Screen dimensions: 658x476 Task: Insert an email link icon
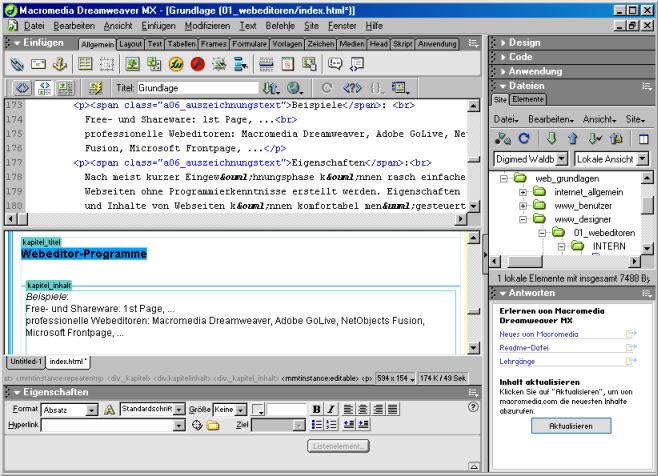39,64
